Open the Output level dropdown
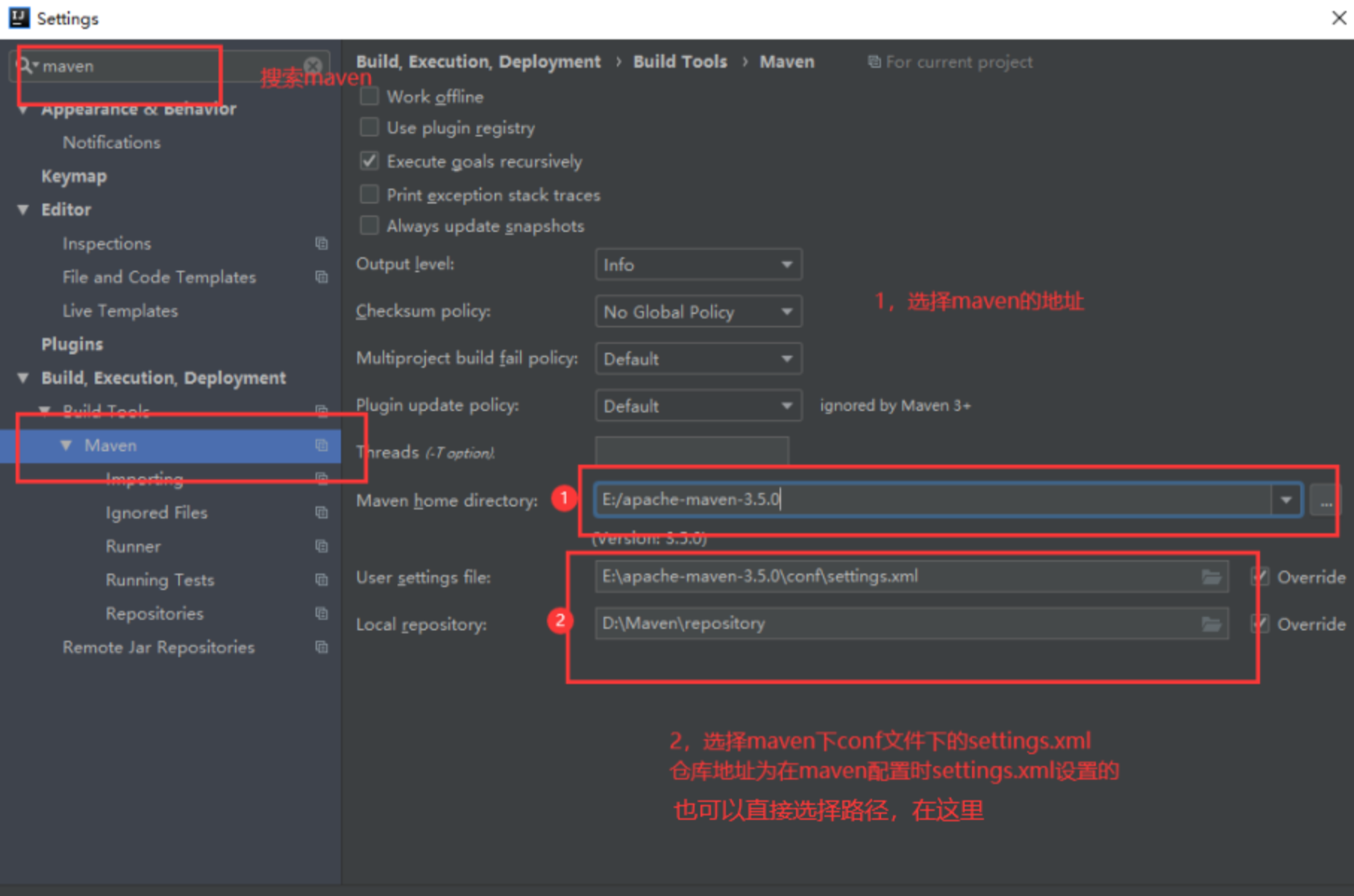Viewport: 1354px width, 896px height. (698, 265)
